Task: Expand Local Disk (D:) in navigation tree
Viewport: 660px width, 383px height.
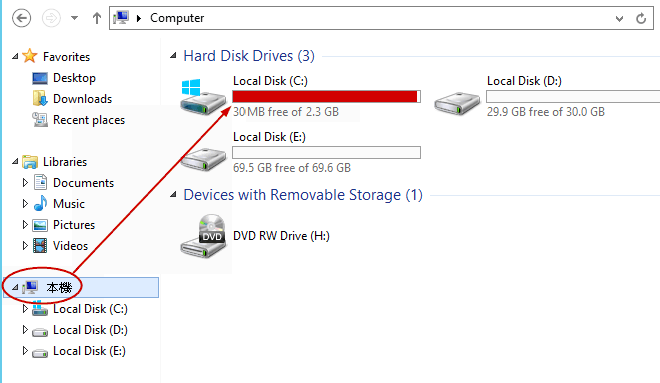Action: tap(25, 330)
